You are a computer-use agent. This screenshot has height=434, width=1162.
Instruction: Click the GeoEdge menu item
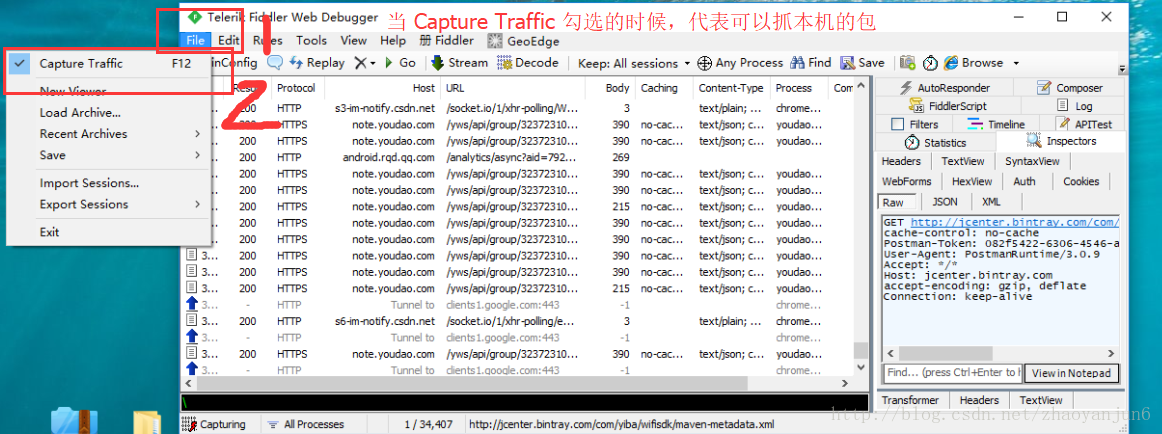pyautogui.click(x=523, y=41)
